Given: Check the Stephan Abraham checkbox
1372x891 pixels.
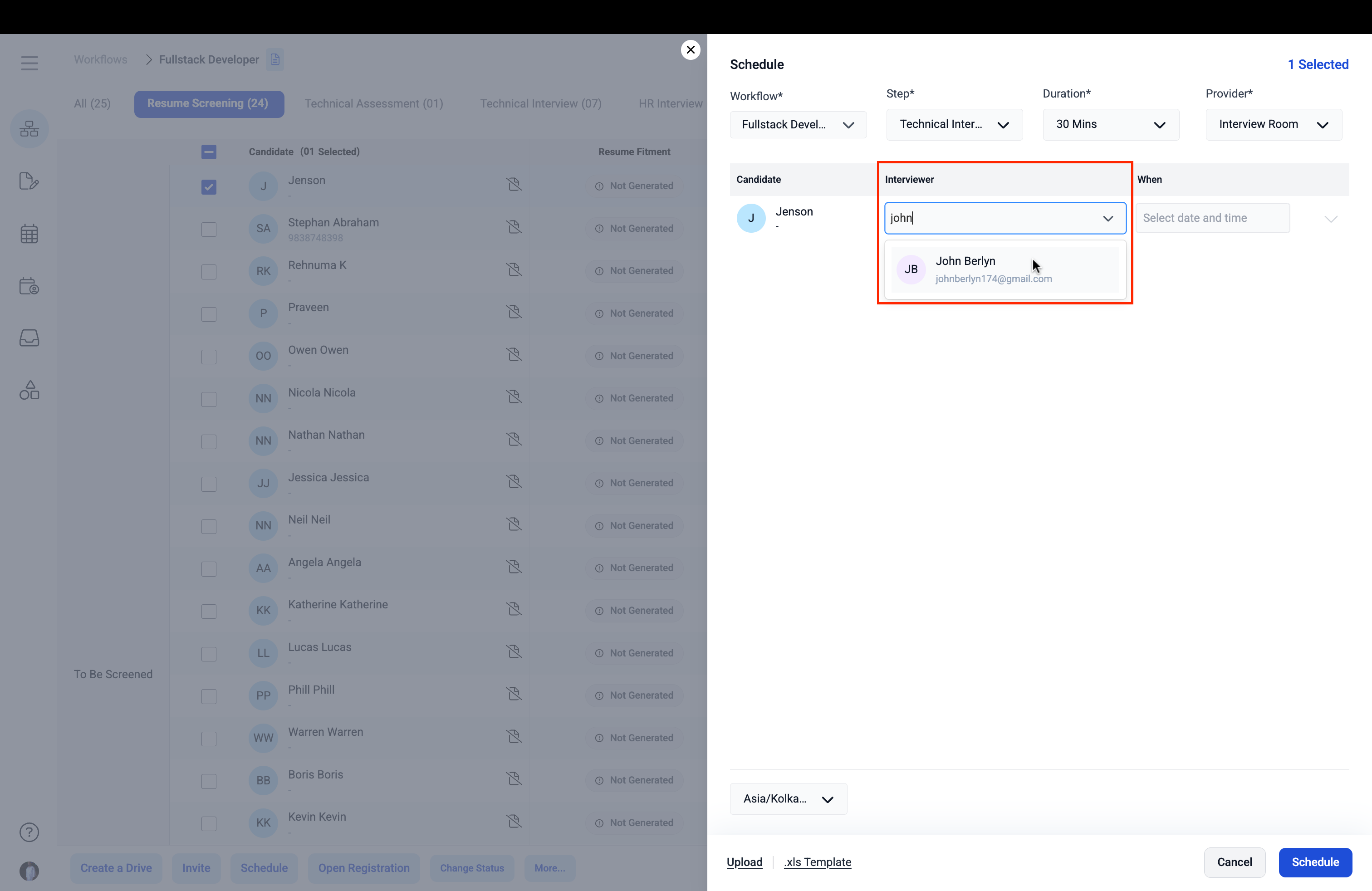Looking at the screenshot, I should pyautogui.click(x=209, y=230).
